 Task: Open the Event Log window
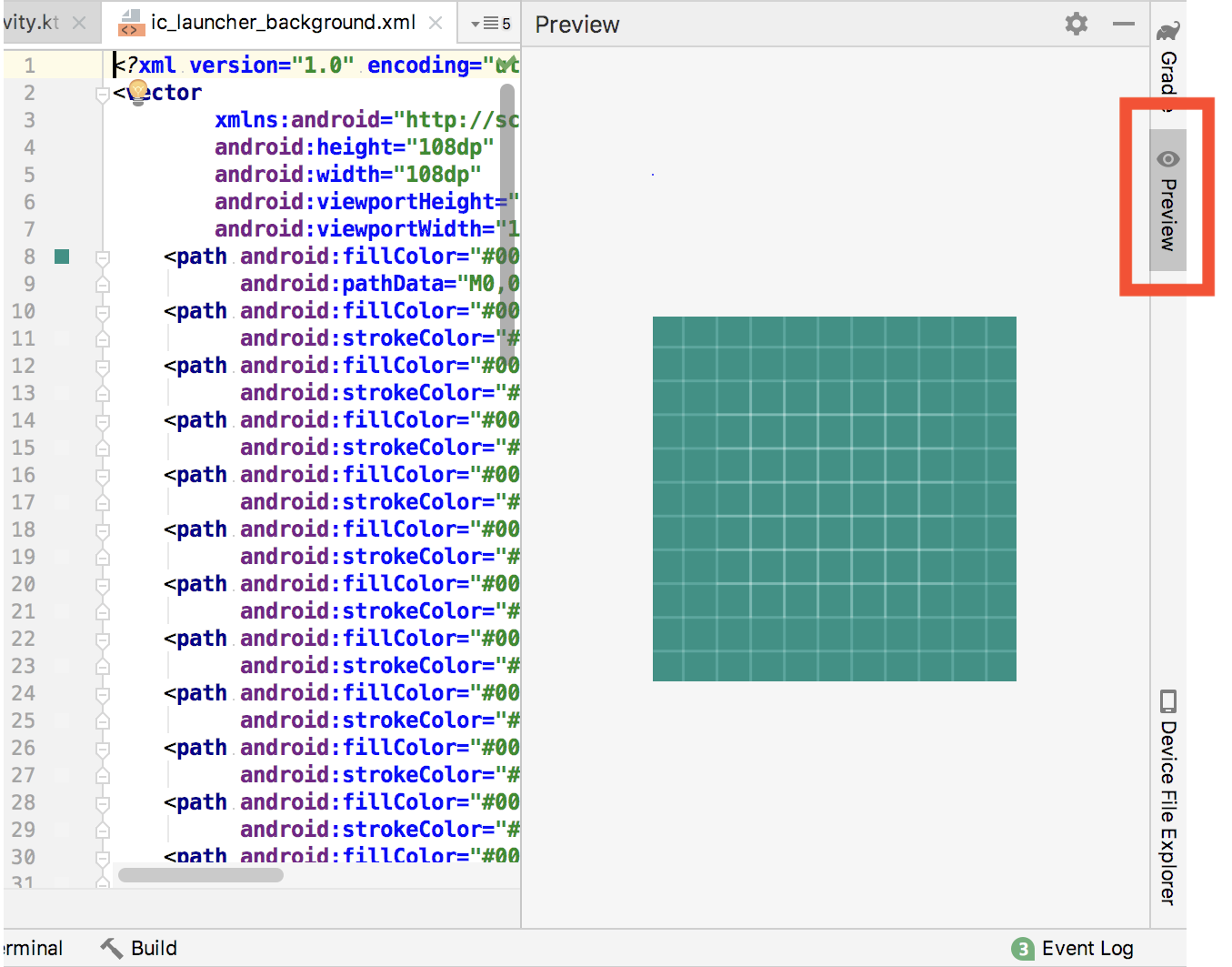click(x=1087, y=948)
